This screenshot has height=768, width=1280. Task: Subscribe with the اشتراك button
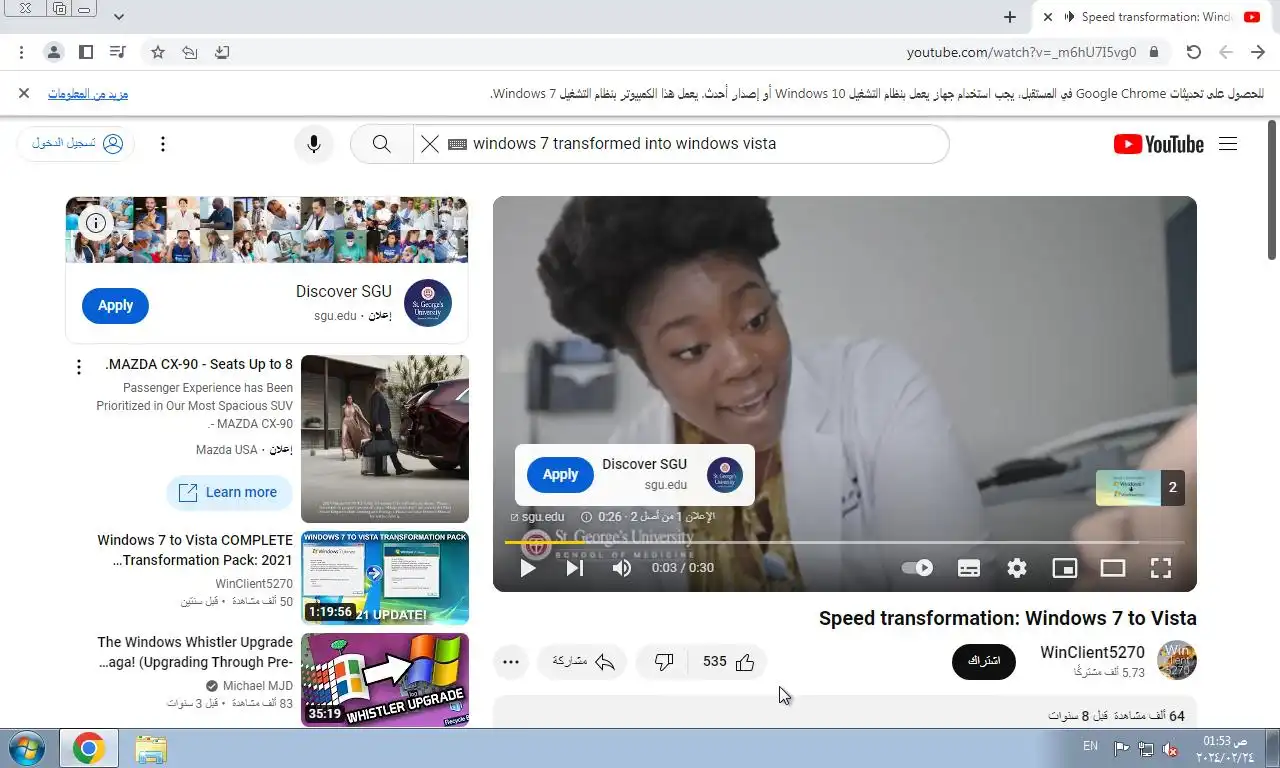click(x=984, y=662)
